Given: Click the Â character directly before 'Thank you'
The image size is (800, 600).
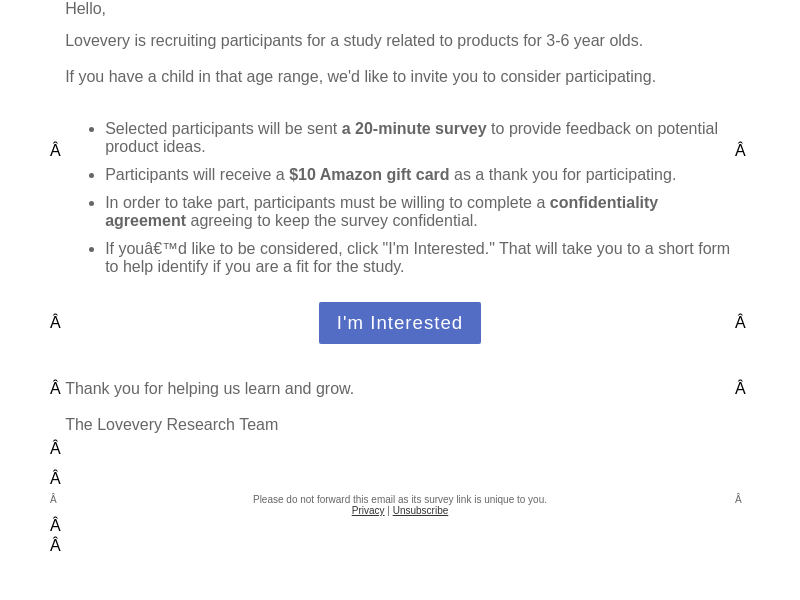Looking at the screenshot, I should tap(56, 388).
